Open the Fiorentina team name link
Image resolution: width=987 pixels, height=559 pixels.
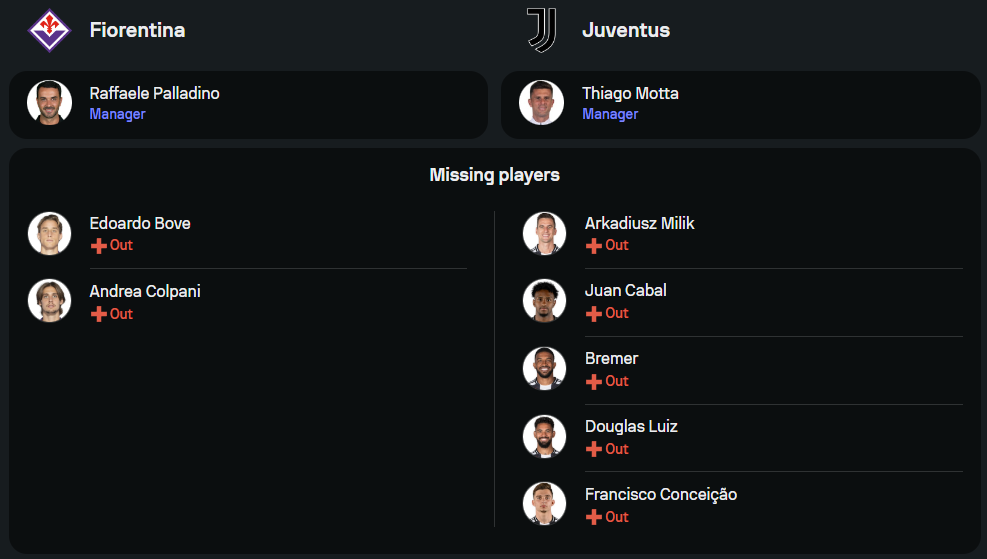137,30
